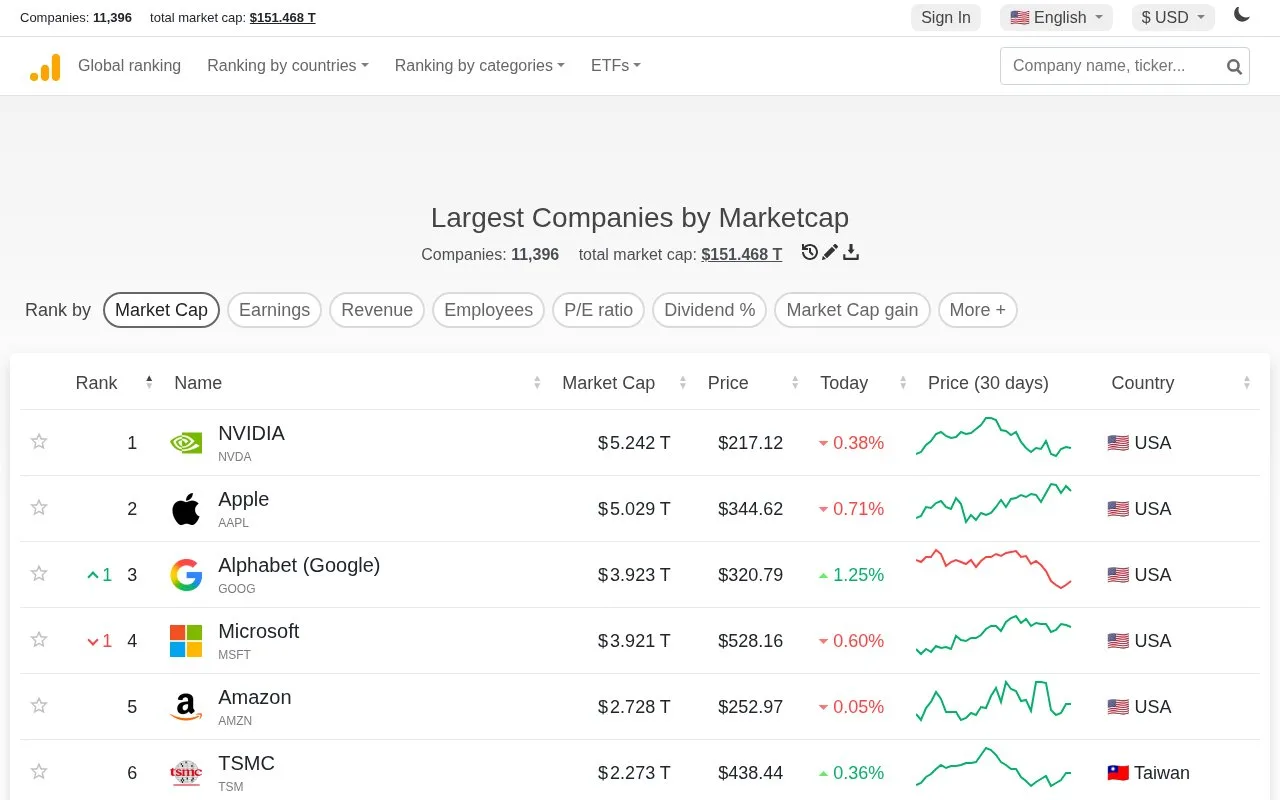Favorite NVIDIA using its star
This screenshot has width=1280, height=800.
tap(39, 441)
